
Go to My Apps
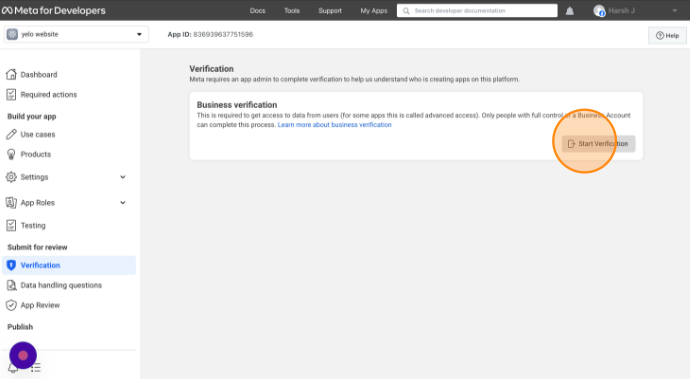pyautogui.click(x=374, y=11)
